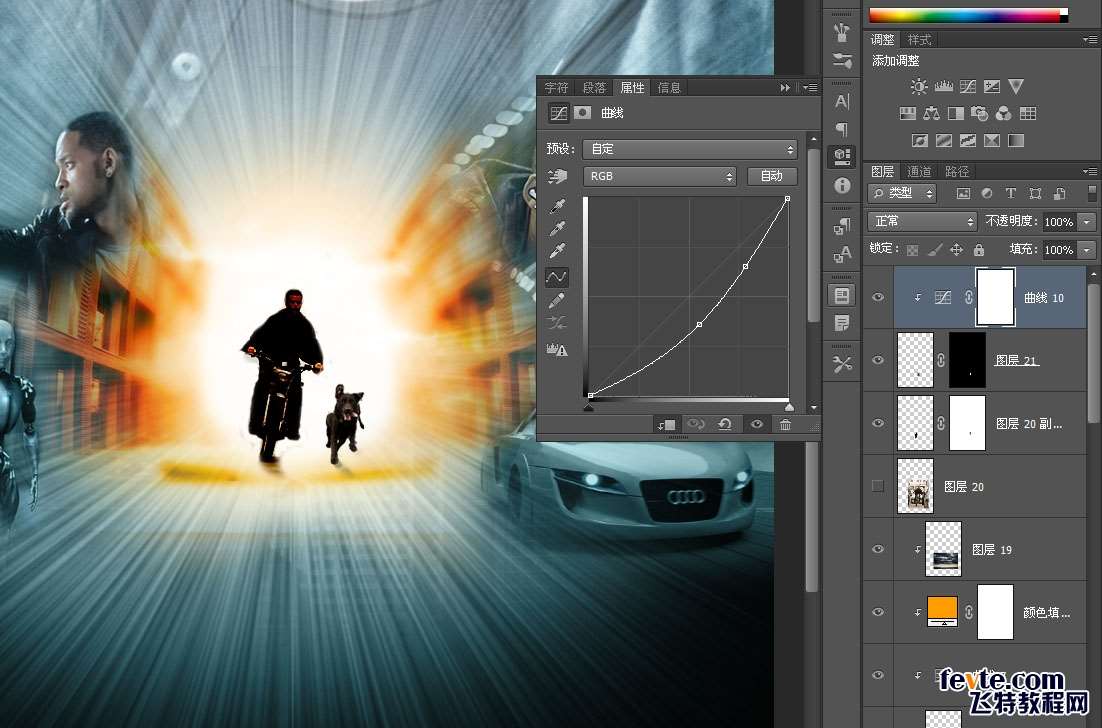The height and width of the screenshot is (728, 1102).
Task: Open the 填充 fill slider arrow
Action: tap(1087, 249)
